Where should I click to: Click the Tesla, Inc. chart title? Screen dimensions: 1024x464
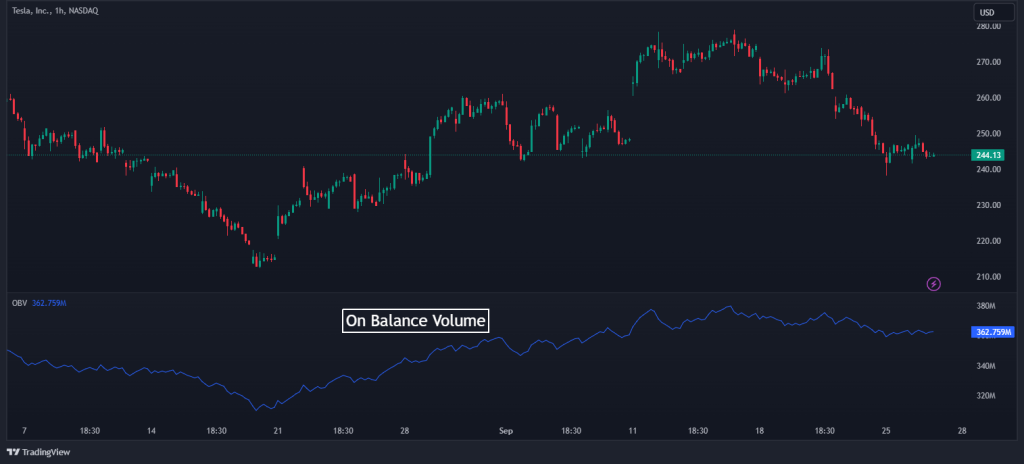point(55,10)
